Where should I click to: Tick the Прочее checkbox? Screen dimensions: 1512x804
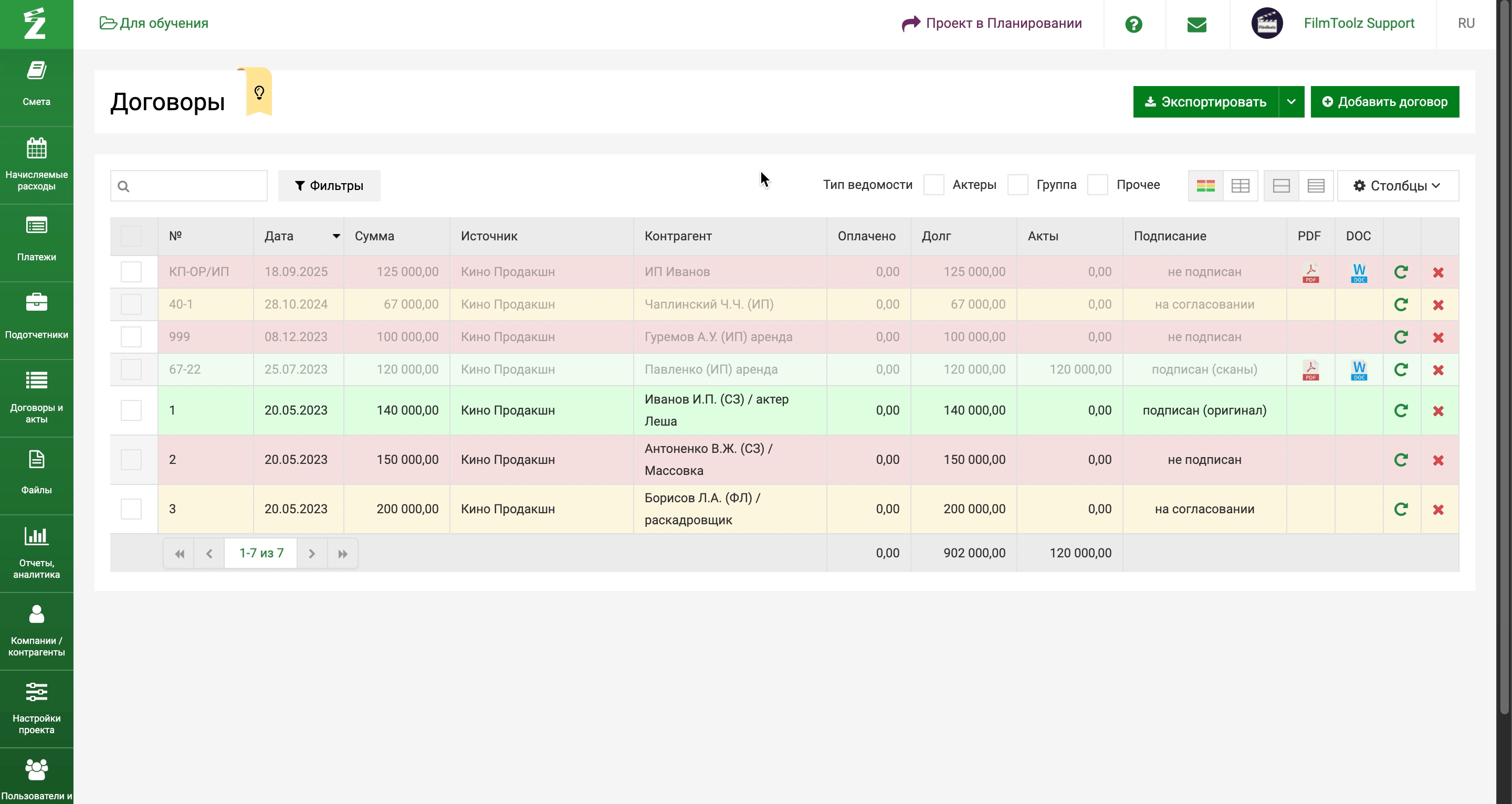[1097, 185]
